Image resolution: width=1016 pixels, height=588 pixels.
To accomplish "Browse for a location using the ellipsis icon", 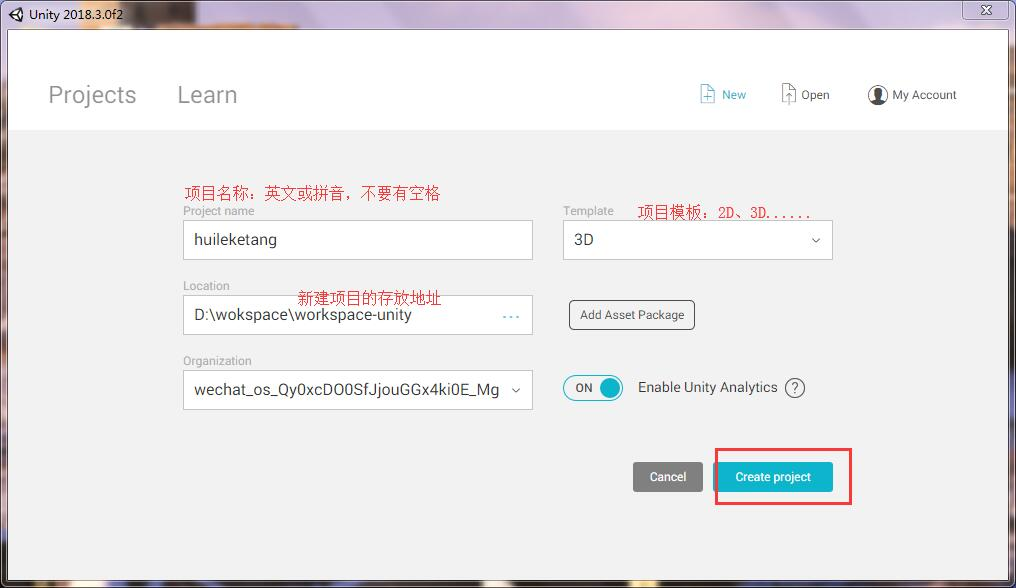I will (x=511, y=316).
